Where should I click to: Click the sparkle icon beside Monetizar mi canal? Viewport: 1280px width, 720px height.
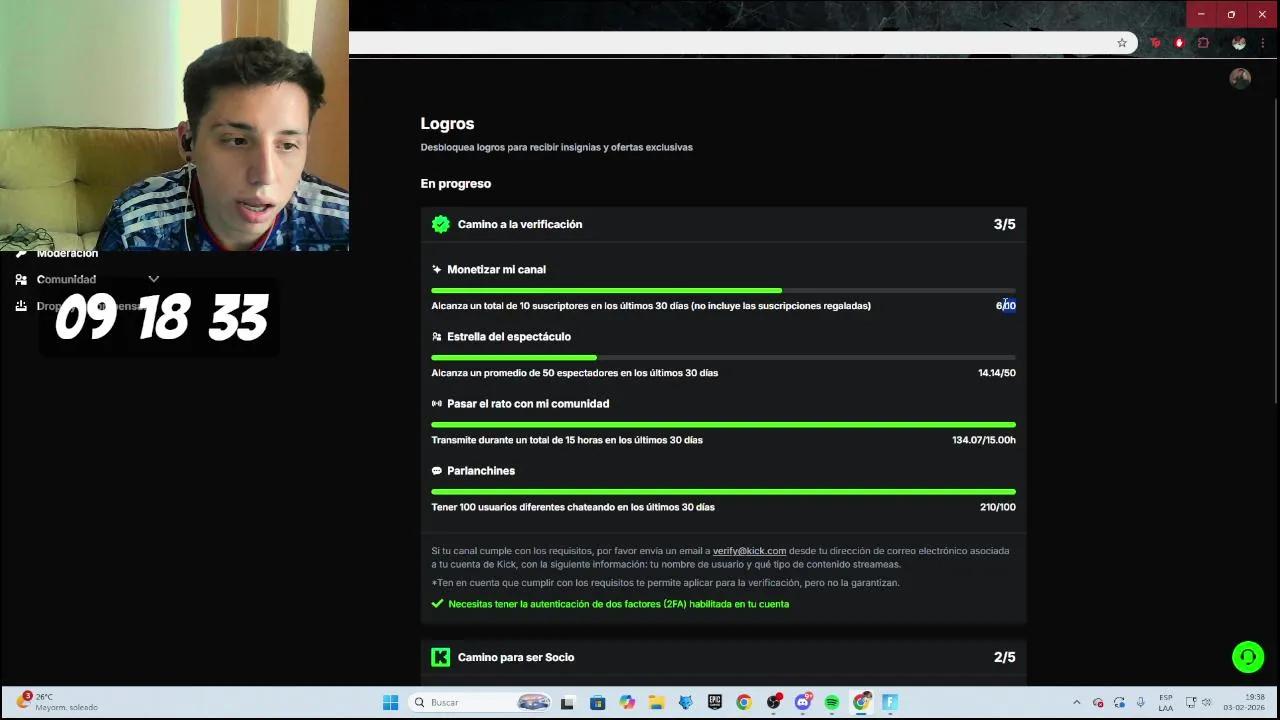(436, 270)
